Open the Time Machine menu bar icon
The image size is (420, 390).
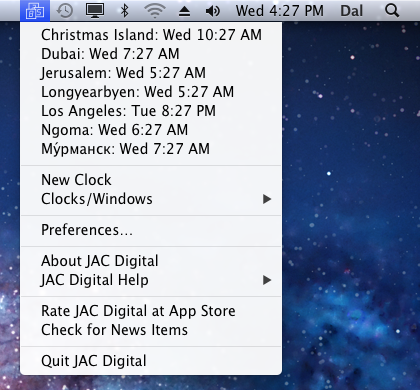pos(65,11)
